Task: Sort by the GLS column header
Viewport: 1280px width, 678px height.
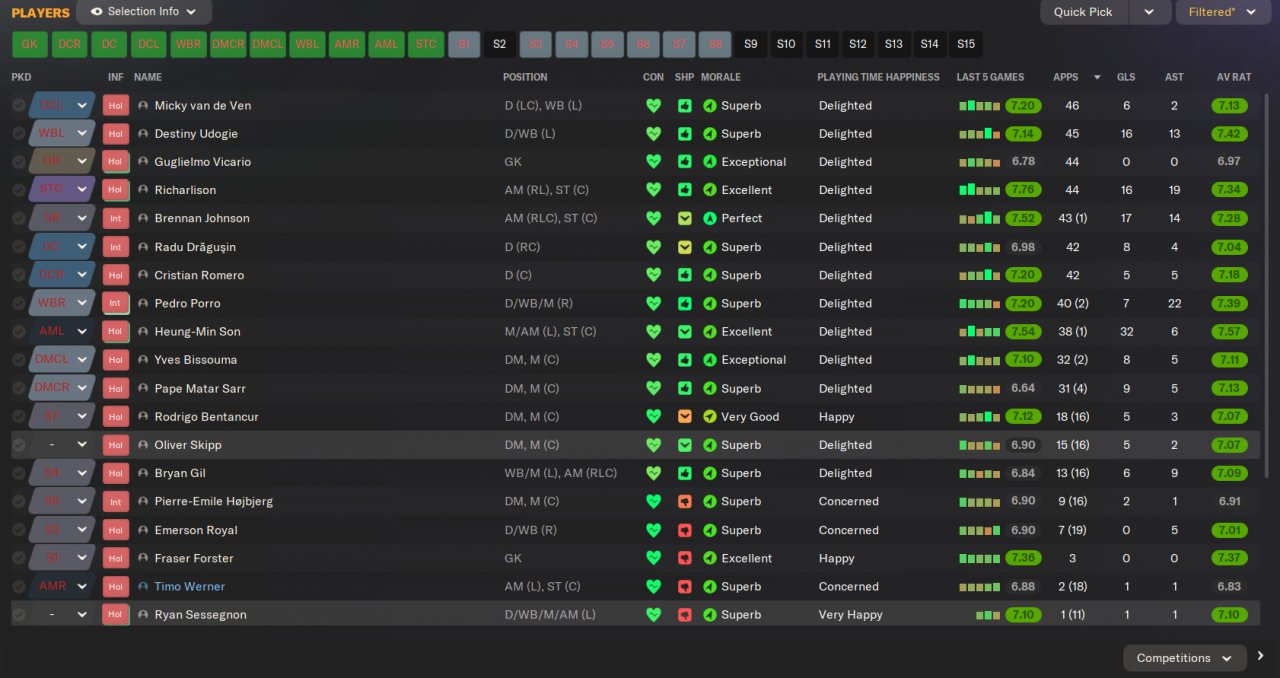Action: (x=1126, y=77)
